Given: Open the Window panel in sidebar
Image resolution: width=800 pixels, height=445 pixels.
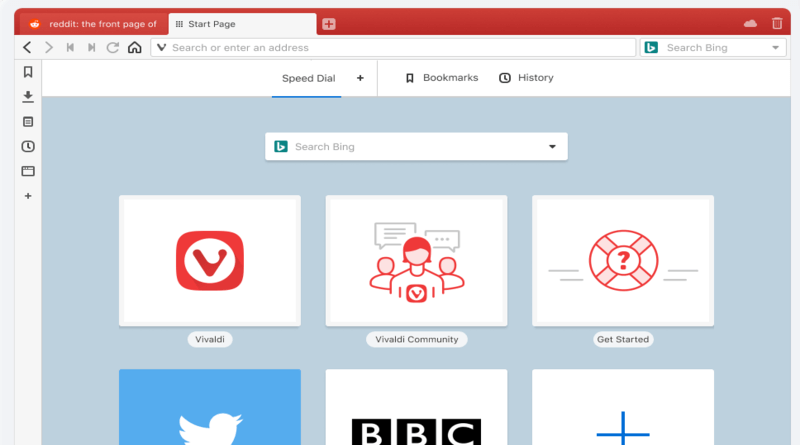Looking at the screenshot, I should point(28,171).
